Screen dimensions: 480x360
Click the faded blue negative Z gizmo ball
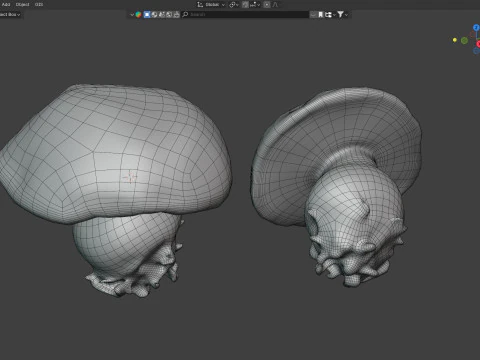[476, 51]
